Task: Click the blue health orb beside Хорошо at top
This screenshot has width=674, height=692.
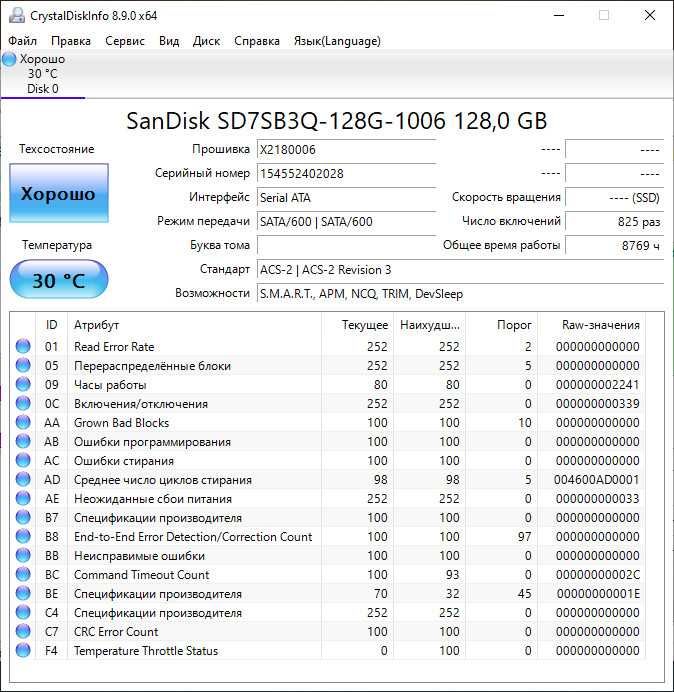Action: tap(9, 59)
